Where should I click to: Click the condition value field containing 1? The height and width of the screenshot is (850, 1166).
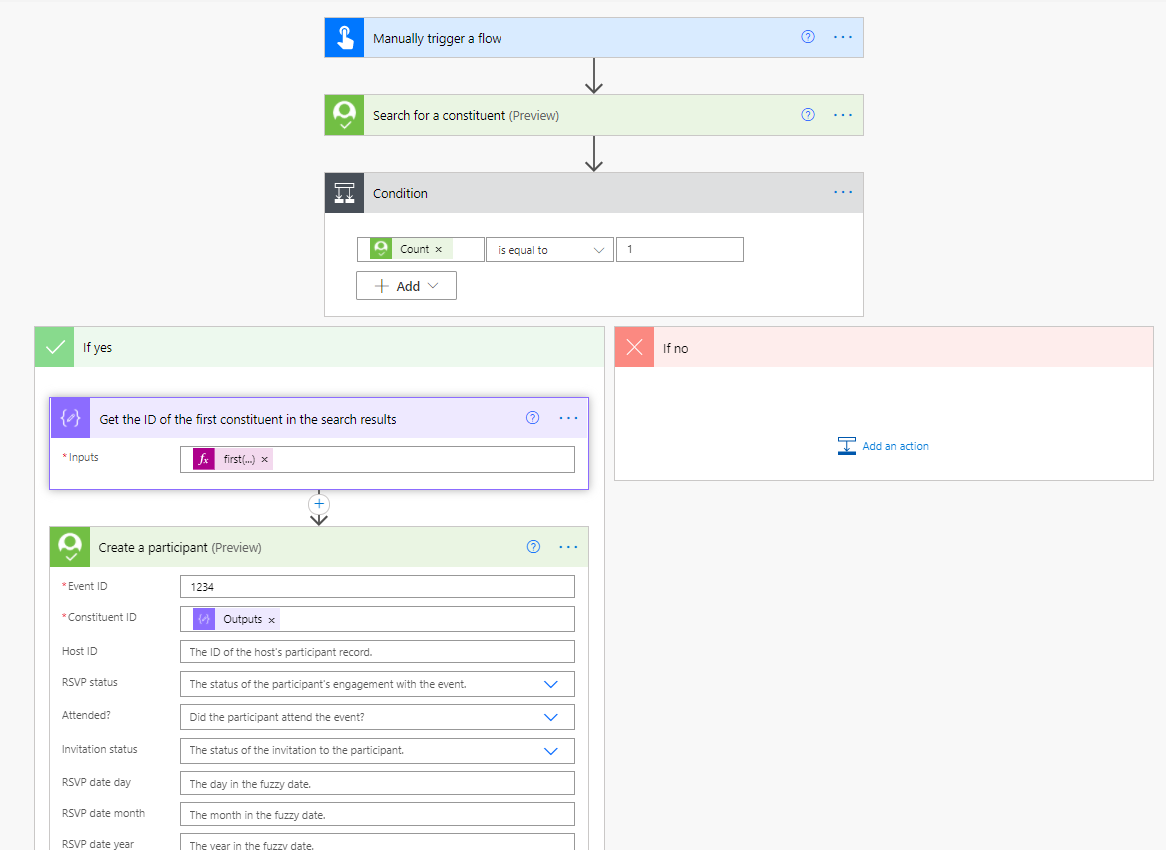point(679,250)
